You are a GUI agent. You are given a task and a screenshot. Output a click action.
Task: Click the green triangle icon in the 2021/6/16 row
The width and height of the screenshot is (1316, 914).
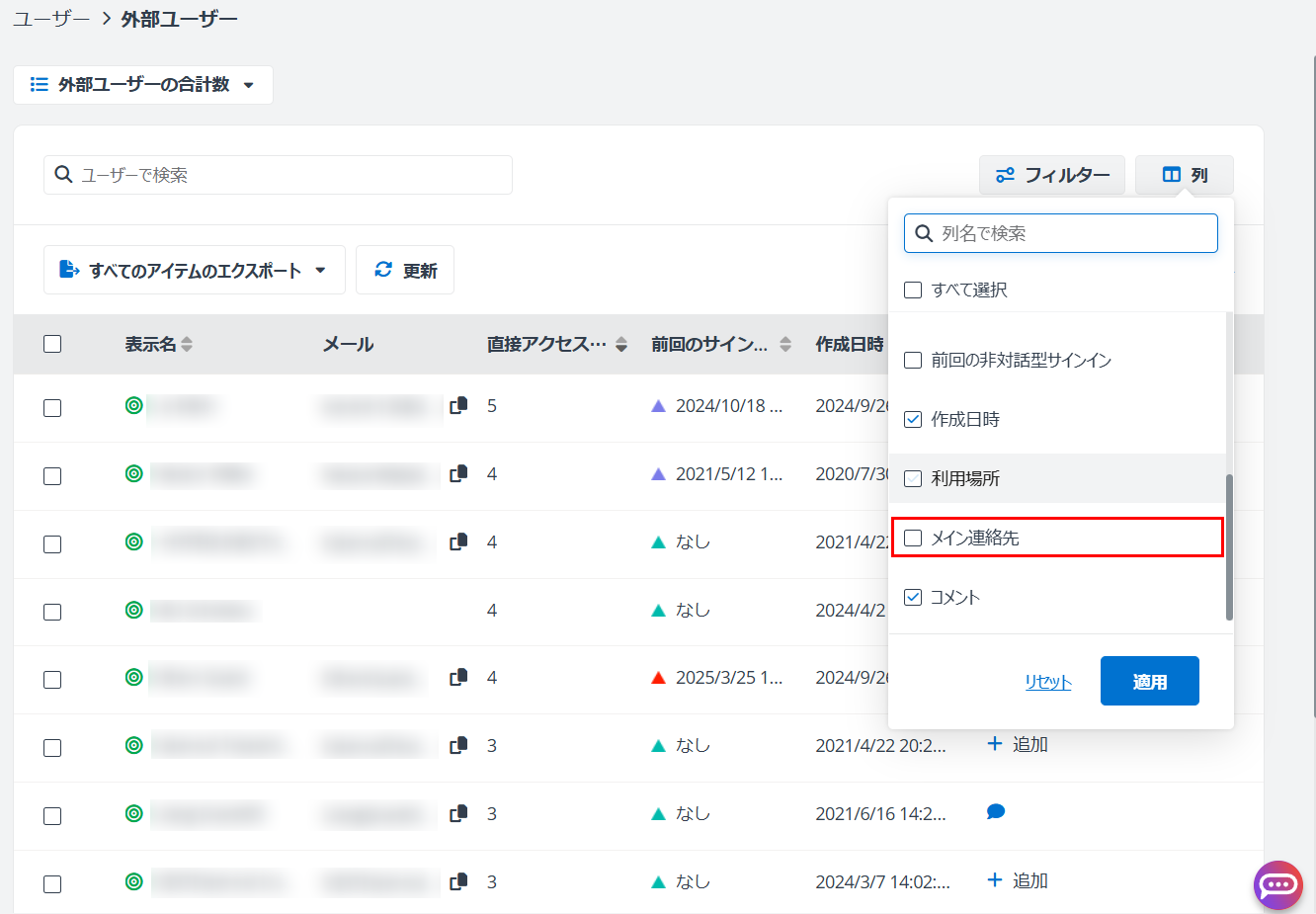[x=659, y=814]
